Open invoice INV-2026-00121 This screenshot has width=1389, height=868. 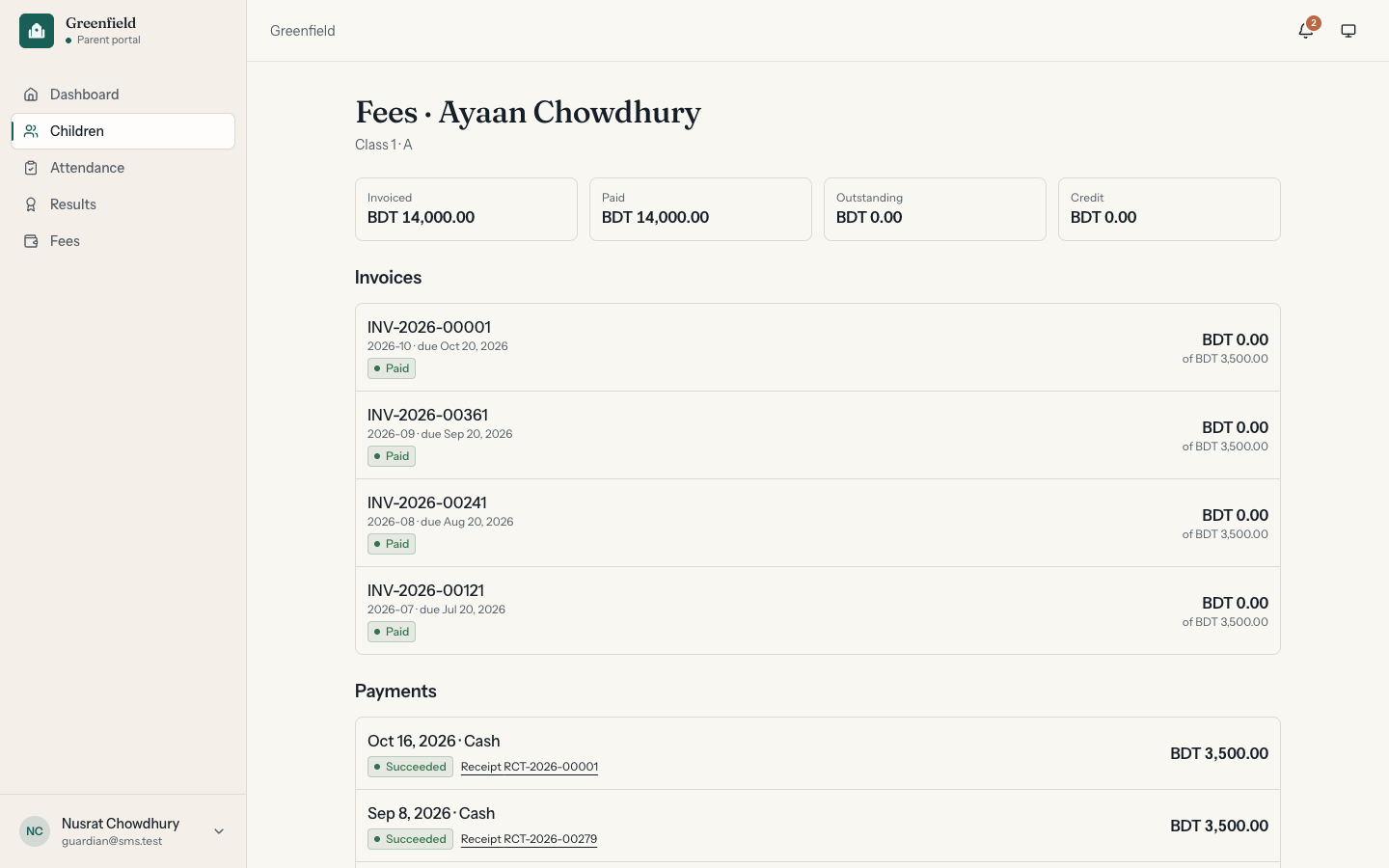818,611
